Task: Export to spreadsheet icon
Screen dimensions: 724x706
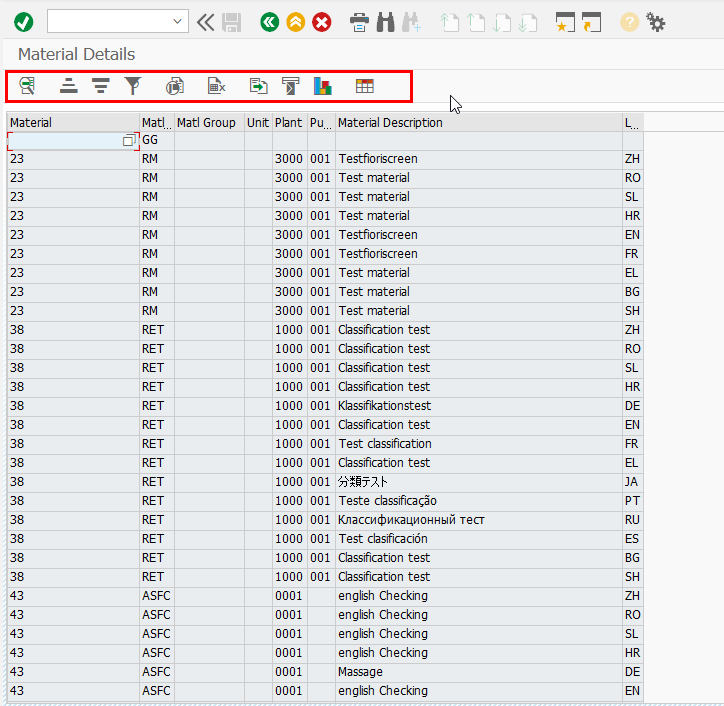Action: pos(216,86)
